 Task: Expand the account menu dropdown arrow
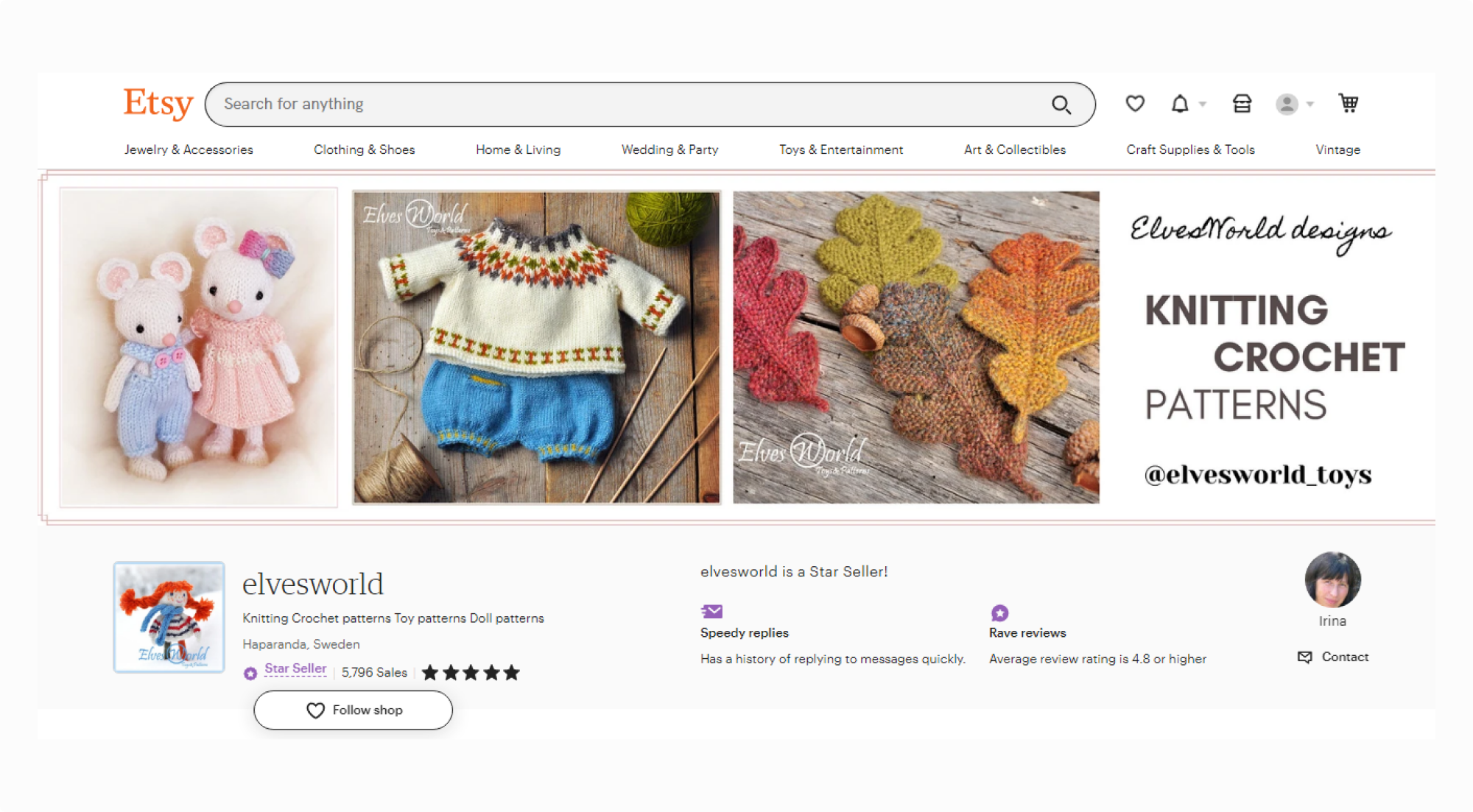pos(1309,104)
